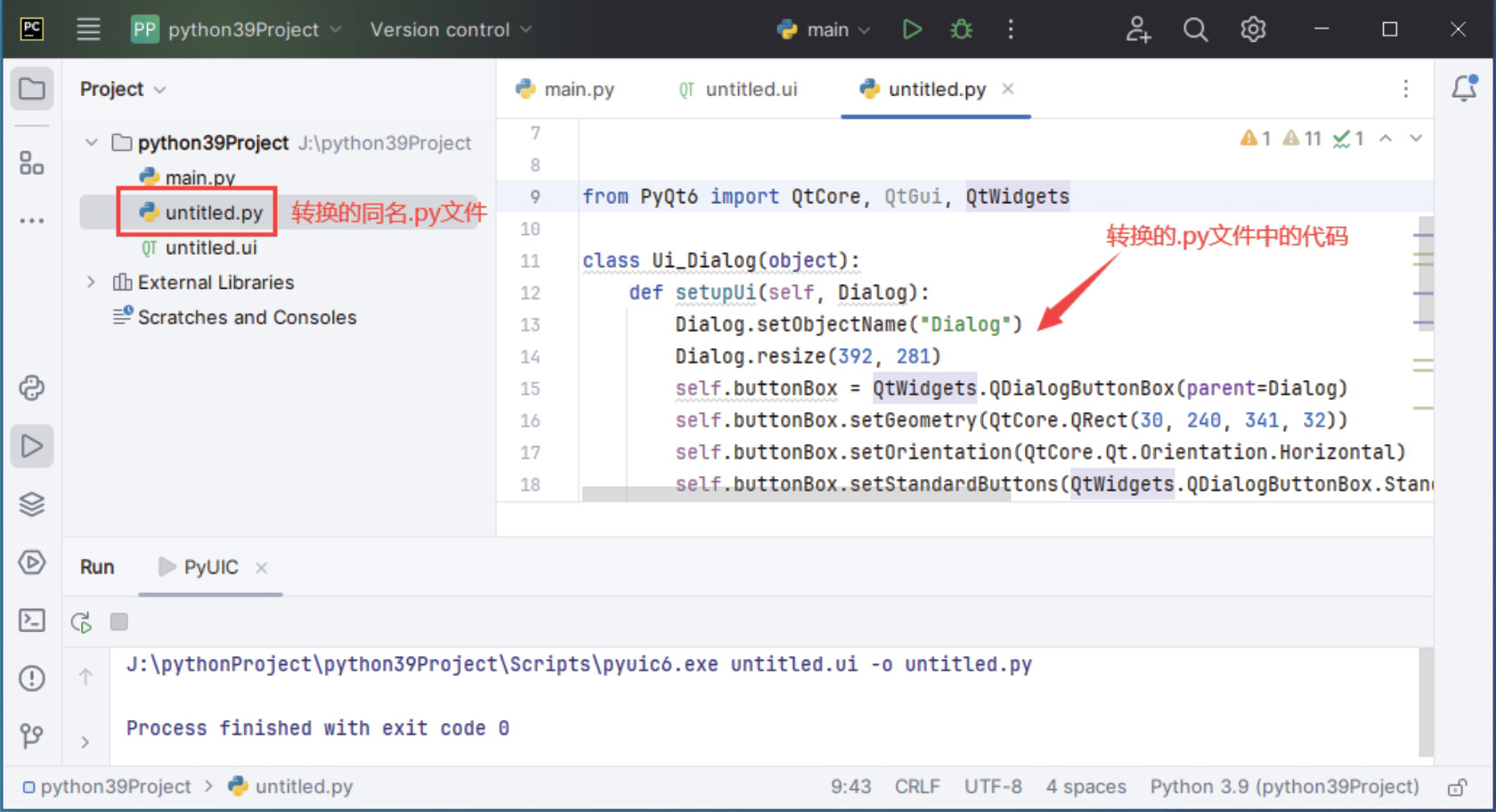
Task: Click the horizontal scrollbar in the editor
Action: pyautogui.click(x=795, y=494)
